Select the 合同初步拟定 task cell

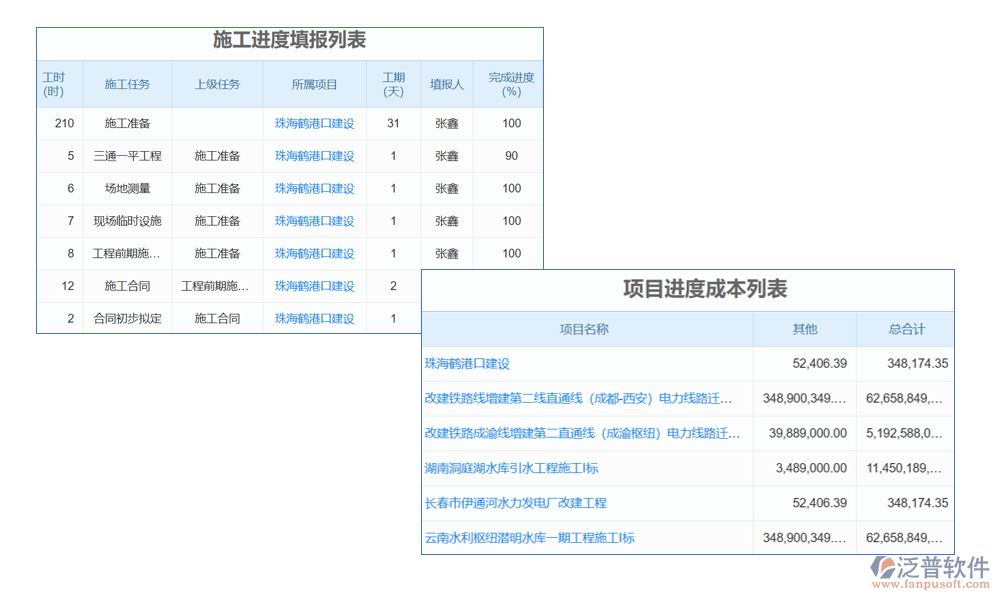[127, 318]
